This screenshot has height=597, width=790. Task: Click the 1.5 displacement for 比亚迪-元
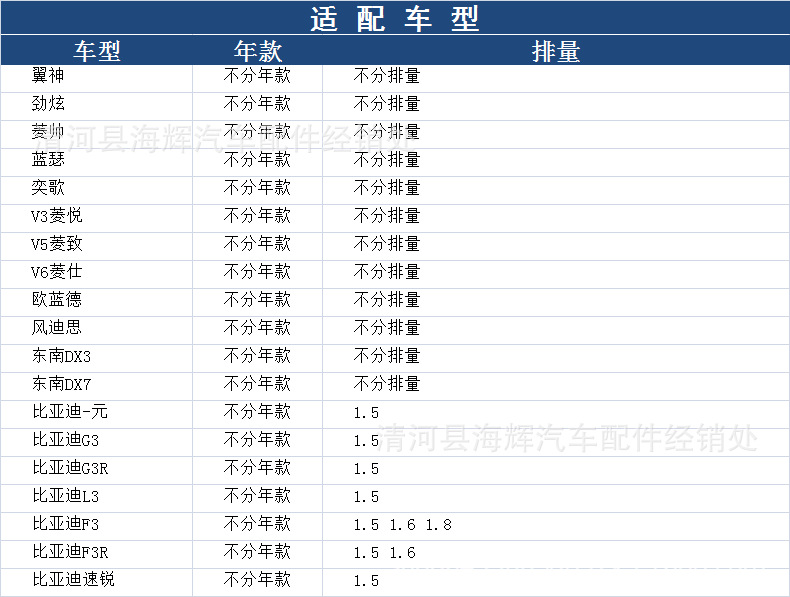(366, 413)
